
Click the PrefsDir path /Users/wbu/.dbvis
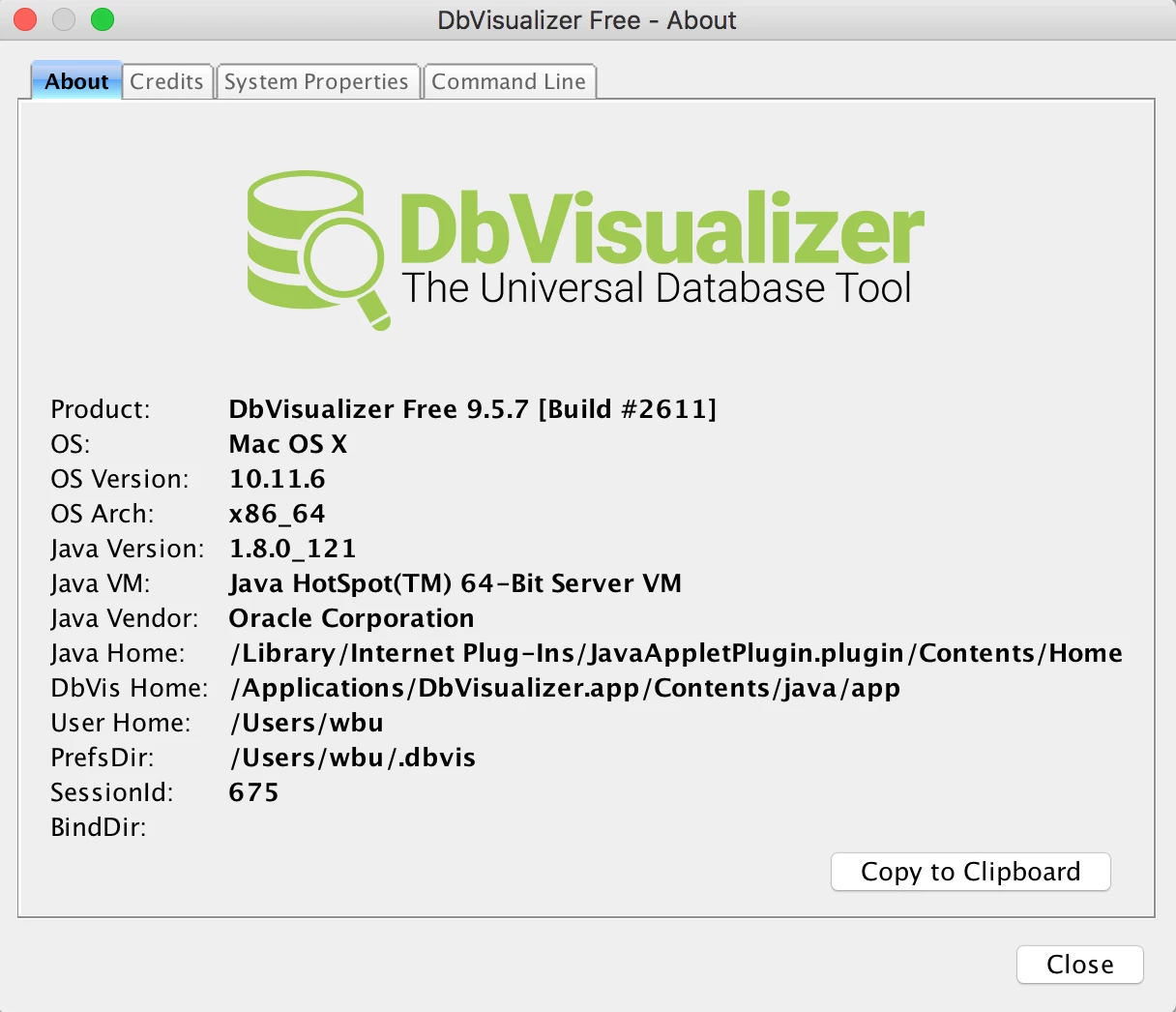[352, 758]
